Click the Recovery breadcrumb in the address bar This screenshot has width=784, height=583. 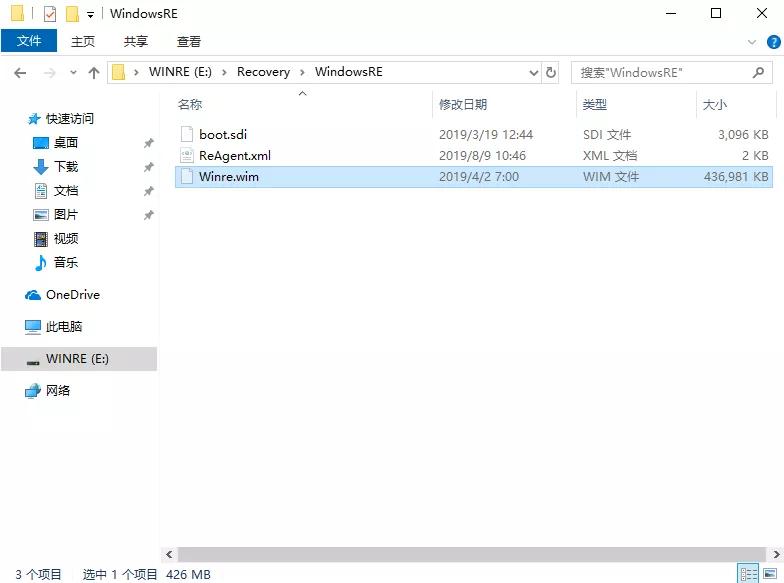coord(263,72)
